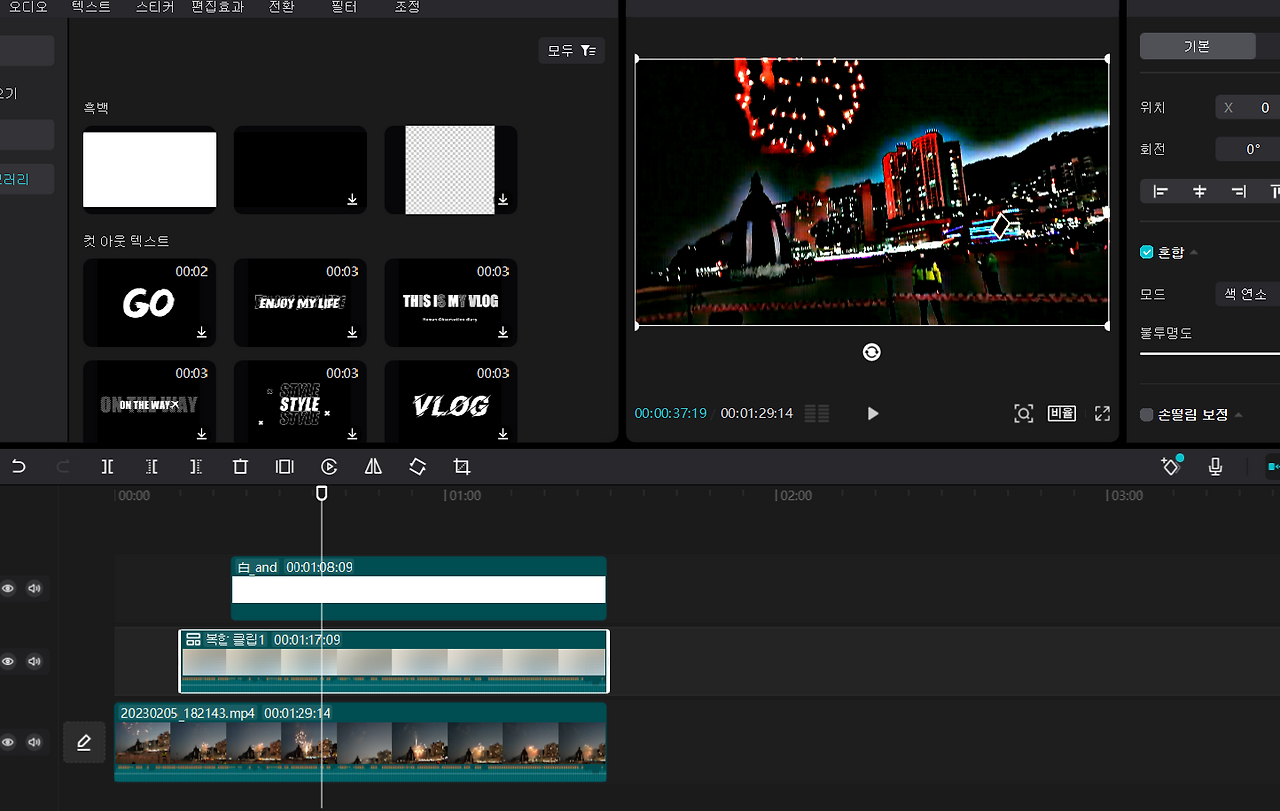Uncheck the 혼합 blend checkbox
Image resolution: width=1280 pixels, height=811 pixels.
[x=1147, y=252]
